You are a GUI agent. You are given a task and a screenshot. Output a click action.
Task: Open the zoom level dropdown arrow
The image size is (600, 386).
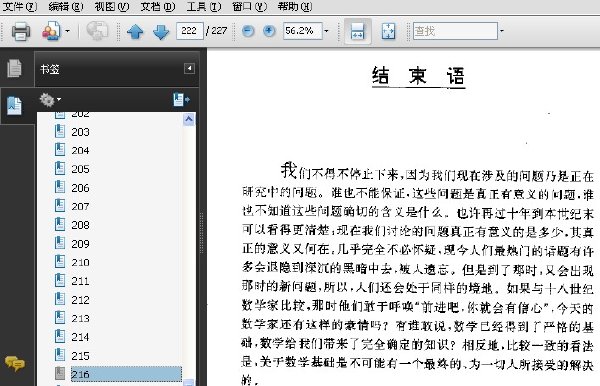(326, 31)
